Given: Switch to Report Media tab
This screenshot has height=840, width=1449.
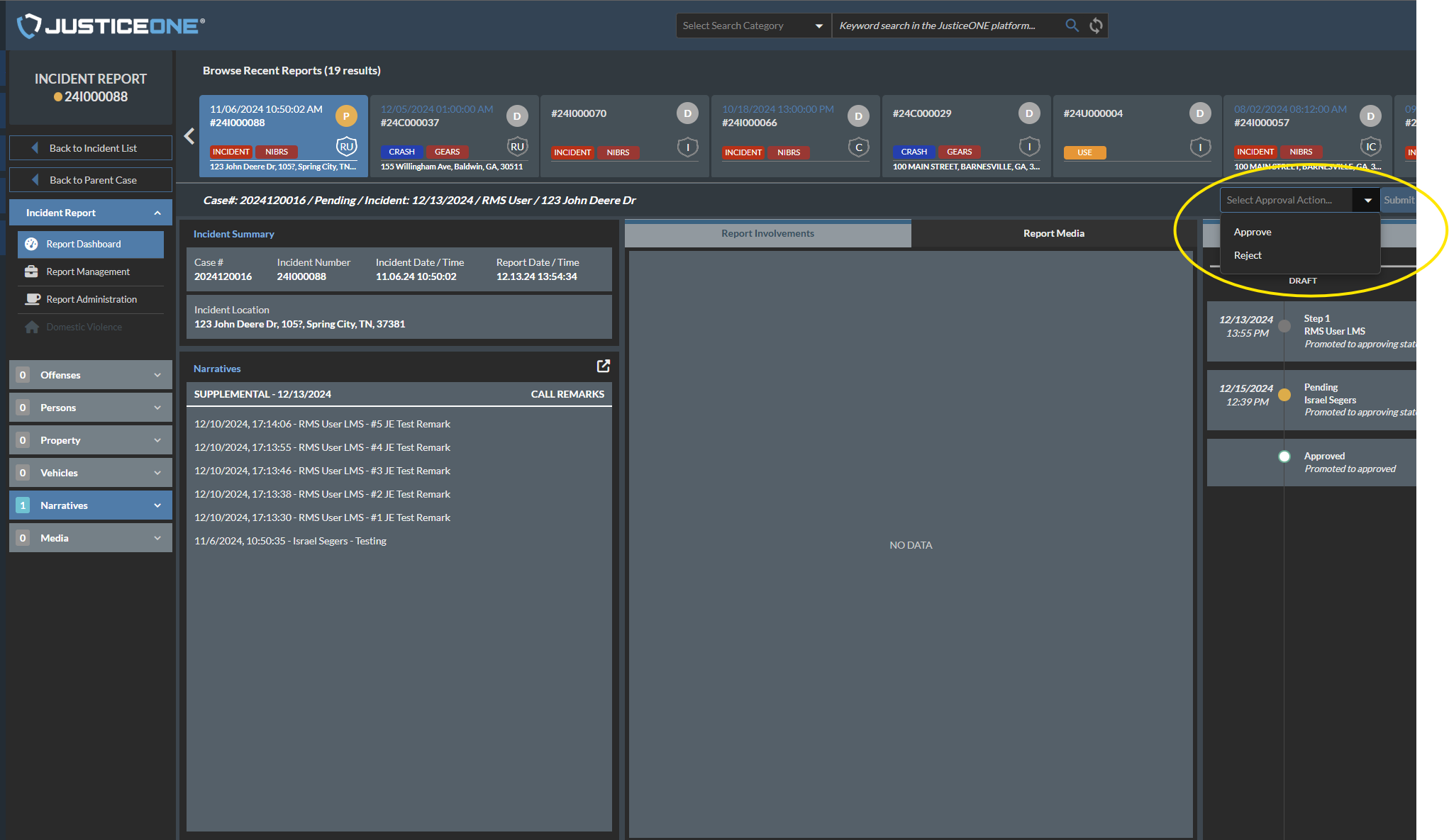Looking at the screenshot, I should pyautogui.click(x=1053, y=233).
